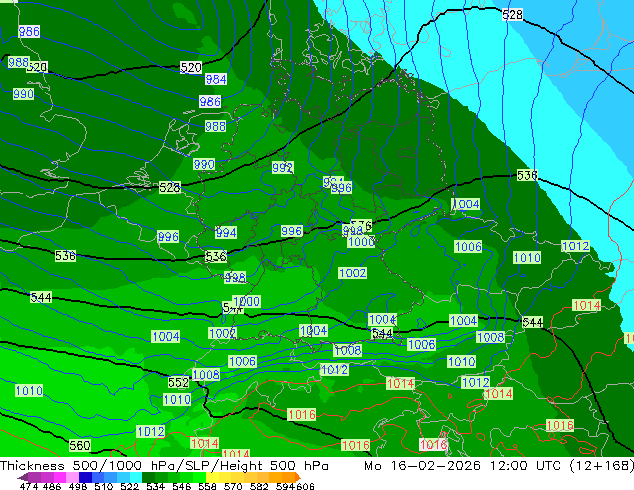
Task: Click the 536 label on the right side
Action: (x=527, y=175)
